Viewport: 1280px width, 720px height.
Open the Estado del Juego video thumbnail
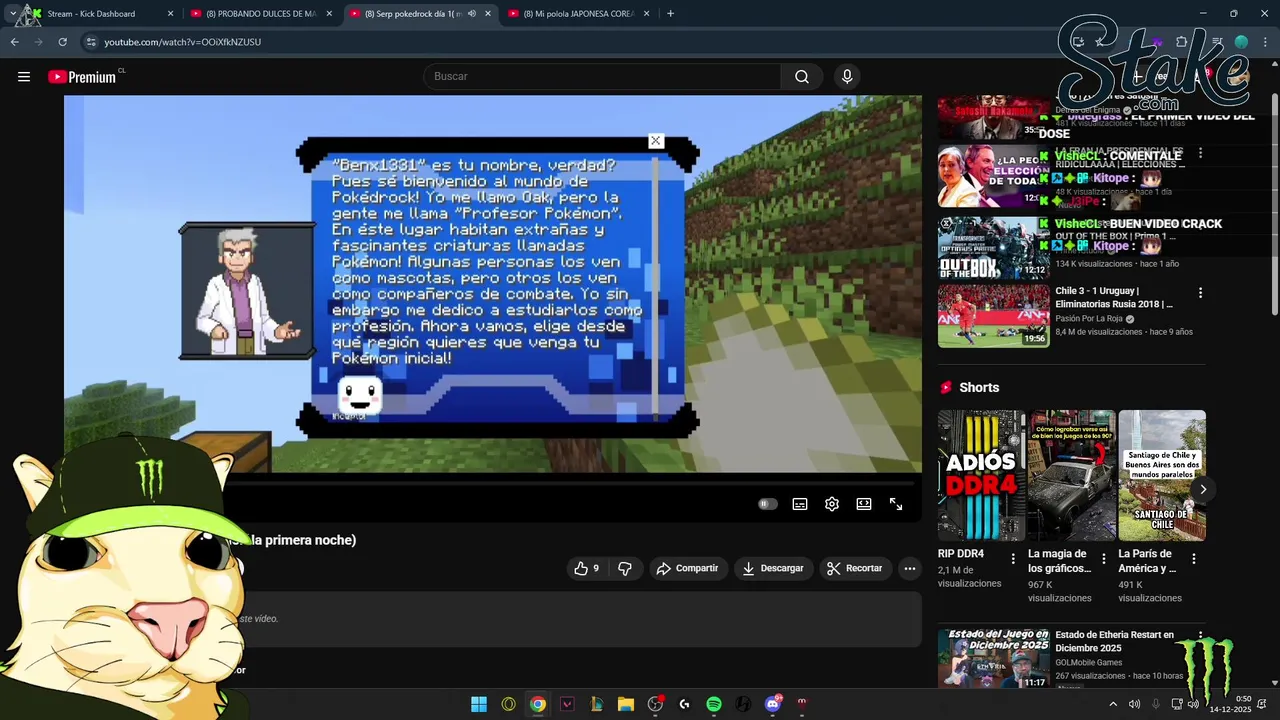[994, 658]
